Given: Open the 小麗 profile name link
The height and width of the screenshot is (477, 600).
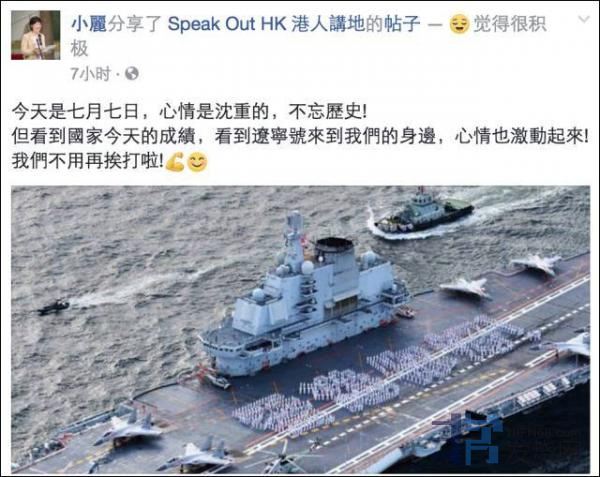Looking at the screenshot, I should [x=89, y=24].
